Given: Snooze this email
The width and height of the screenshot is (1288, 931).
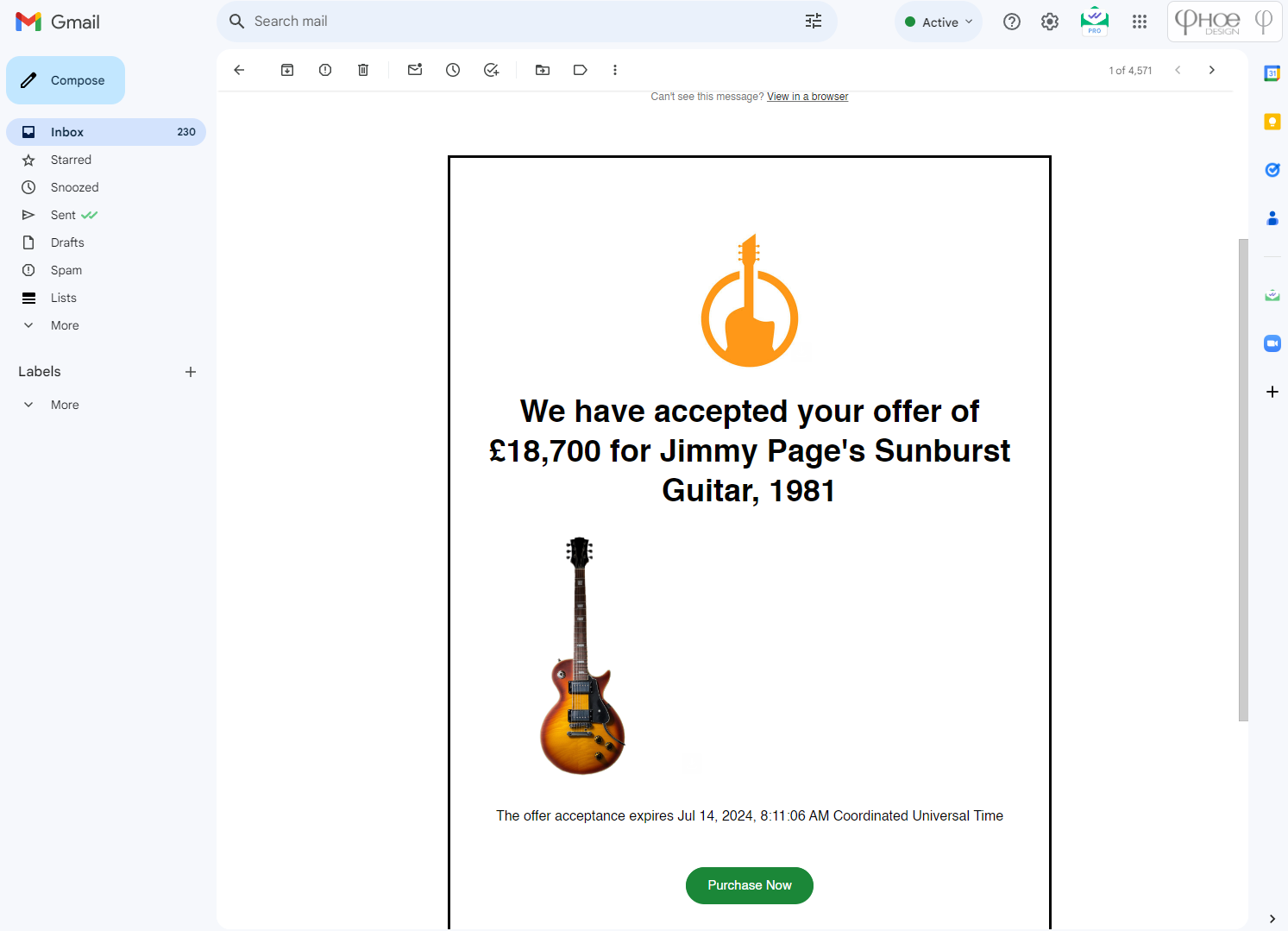Looking at the screenshot, I should 453,70.
